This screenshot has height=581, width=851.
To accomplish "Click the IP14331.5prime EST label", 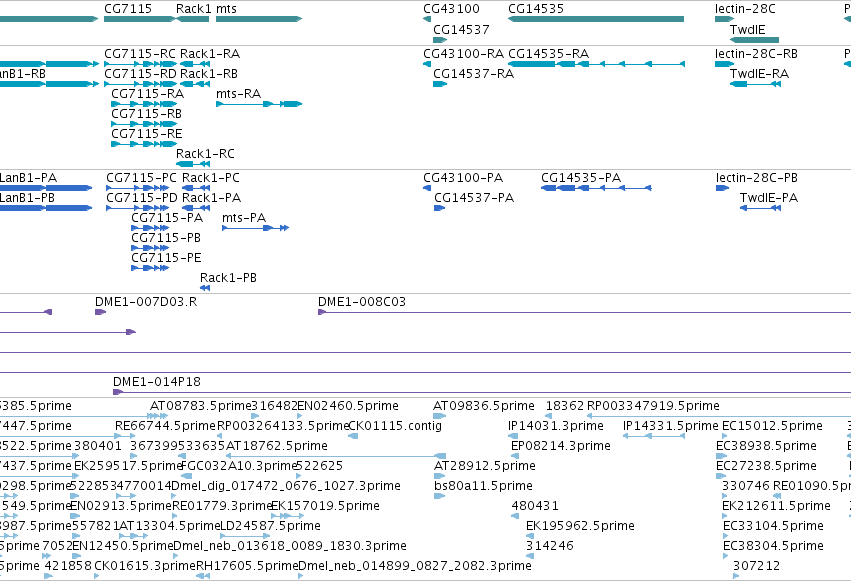I will tap(671, 425).
